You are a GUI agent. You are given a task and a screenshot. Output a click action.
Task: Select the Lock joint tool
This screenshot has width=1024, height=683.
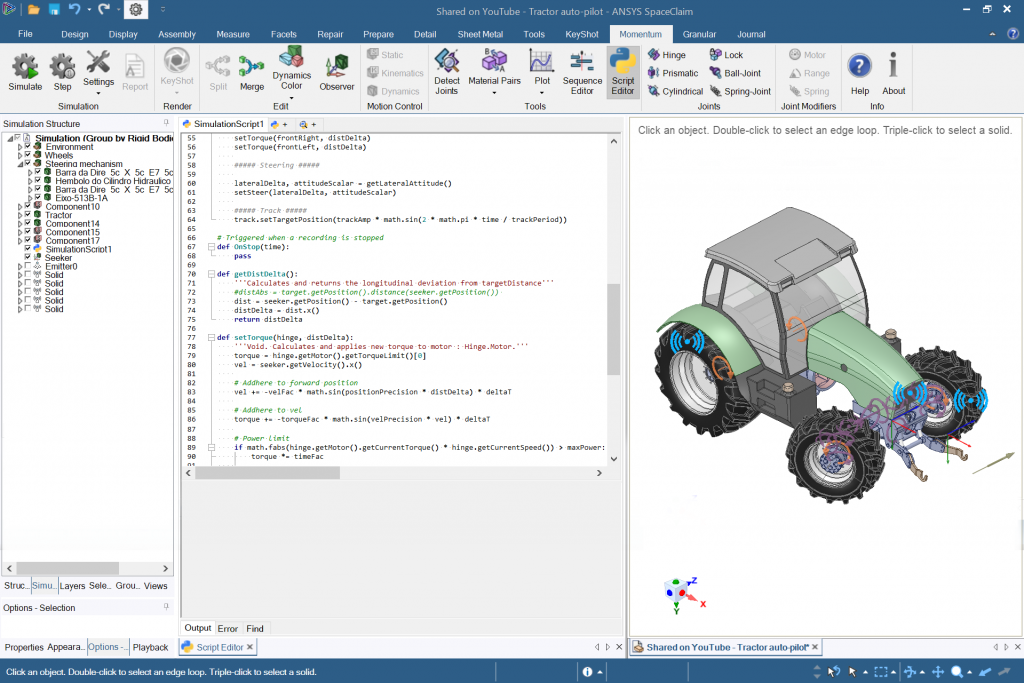(726, 55)
